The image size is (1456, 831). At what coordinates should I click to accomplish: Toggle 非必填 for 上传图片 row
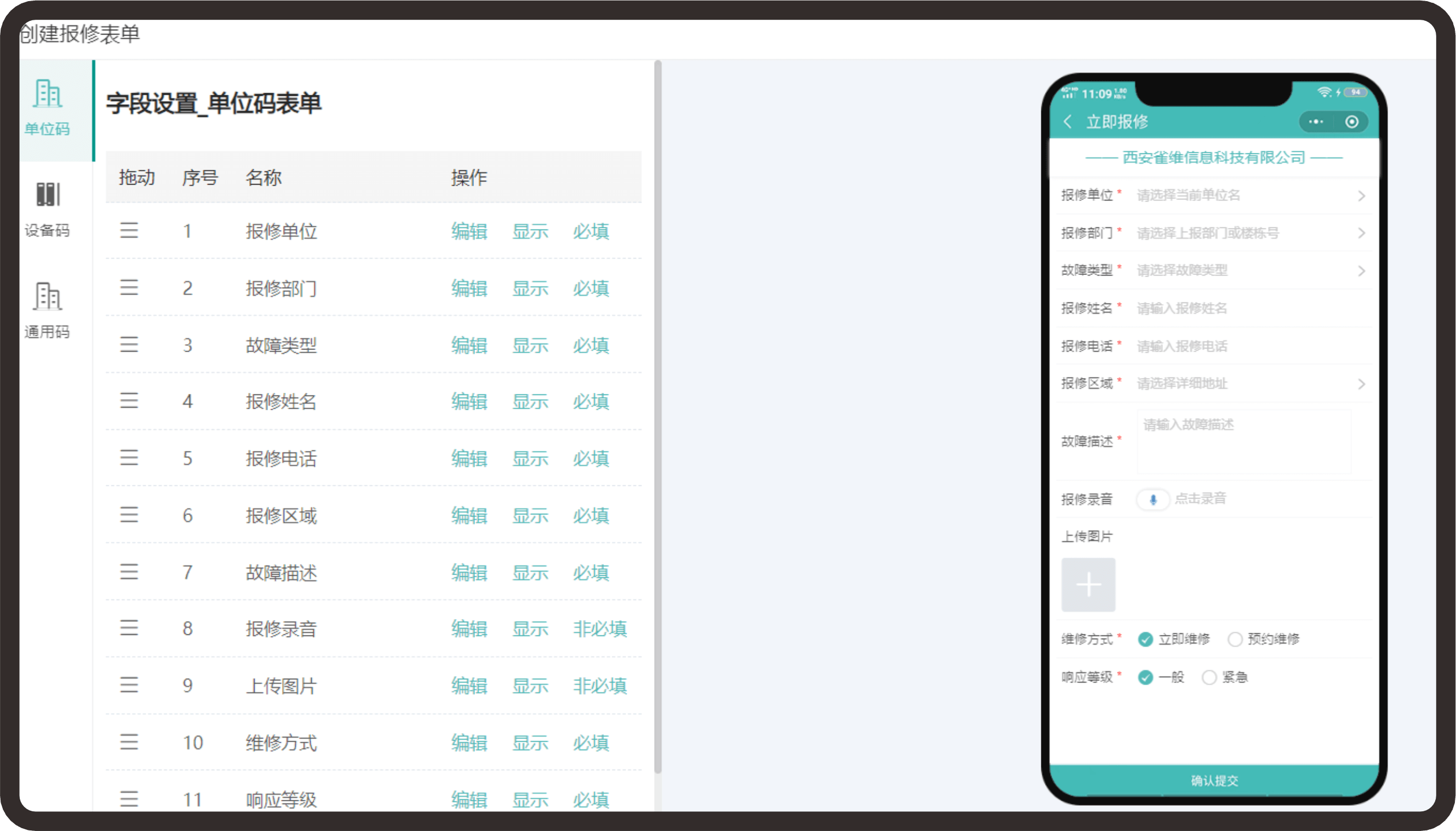tap(600, 685)
